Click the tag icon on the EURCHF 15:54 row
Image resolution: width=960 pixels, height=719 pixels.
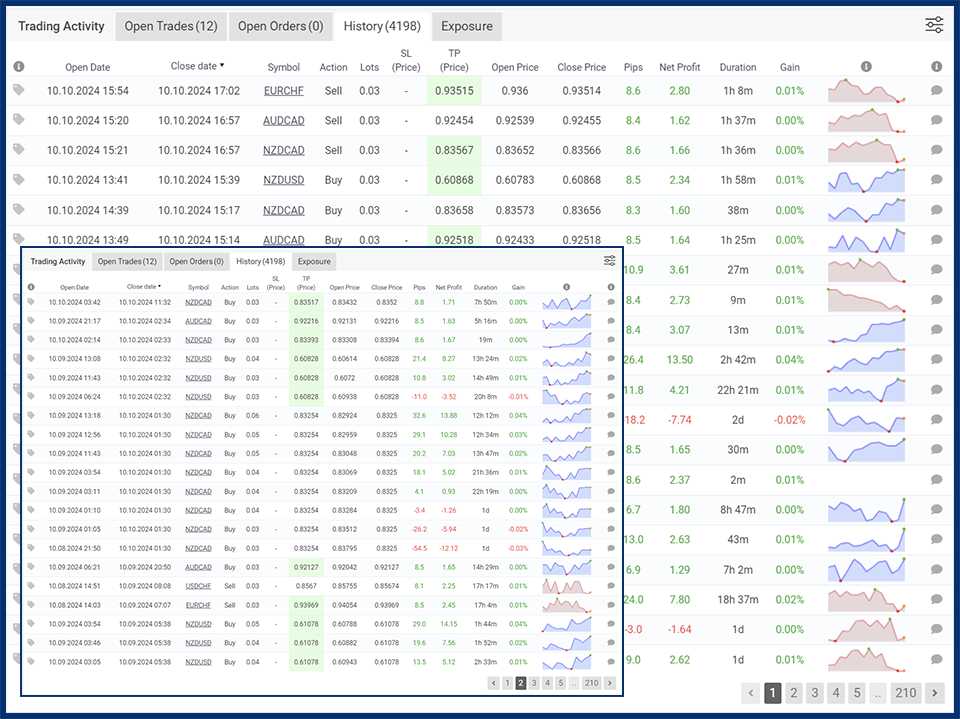click(19, 90)
